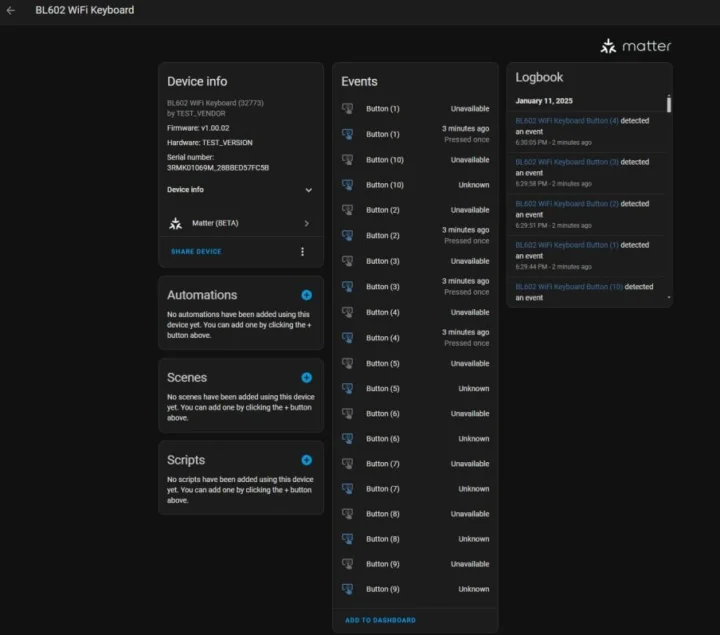The width and height of the screenshot is (720, 635).
Task: Select Button (4) pressed once event row
Action: click(415, 337)
